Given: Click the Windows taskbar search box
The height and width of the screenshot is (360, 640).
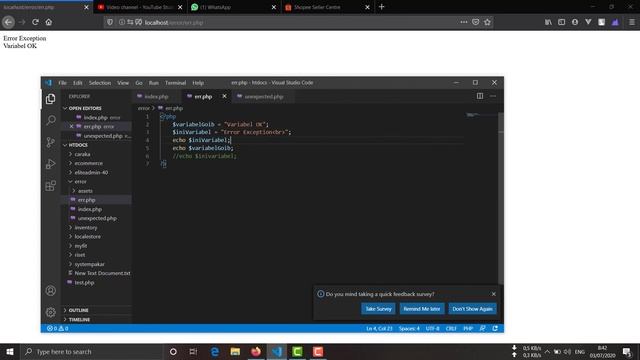Looking at the screenshot, I should [x=92, y=351].
